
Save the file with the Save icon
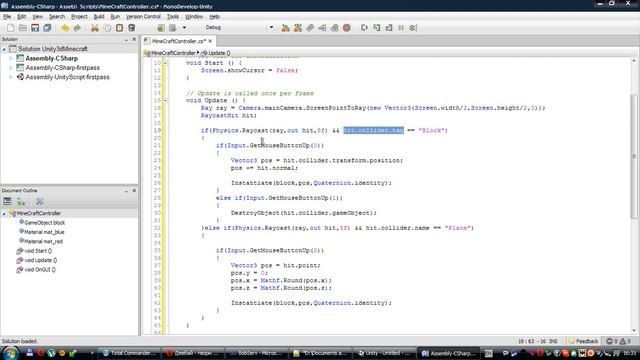[x=35, y=28]
